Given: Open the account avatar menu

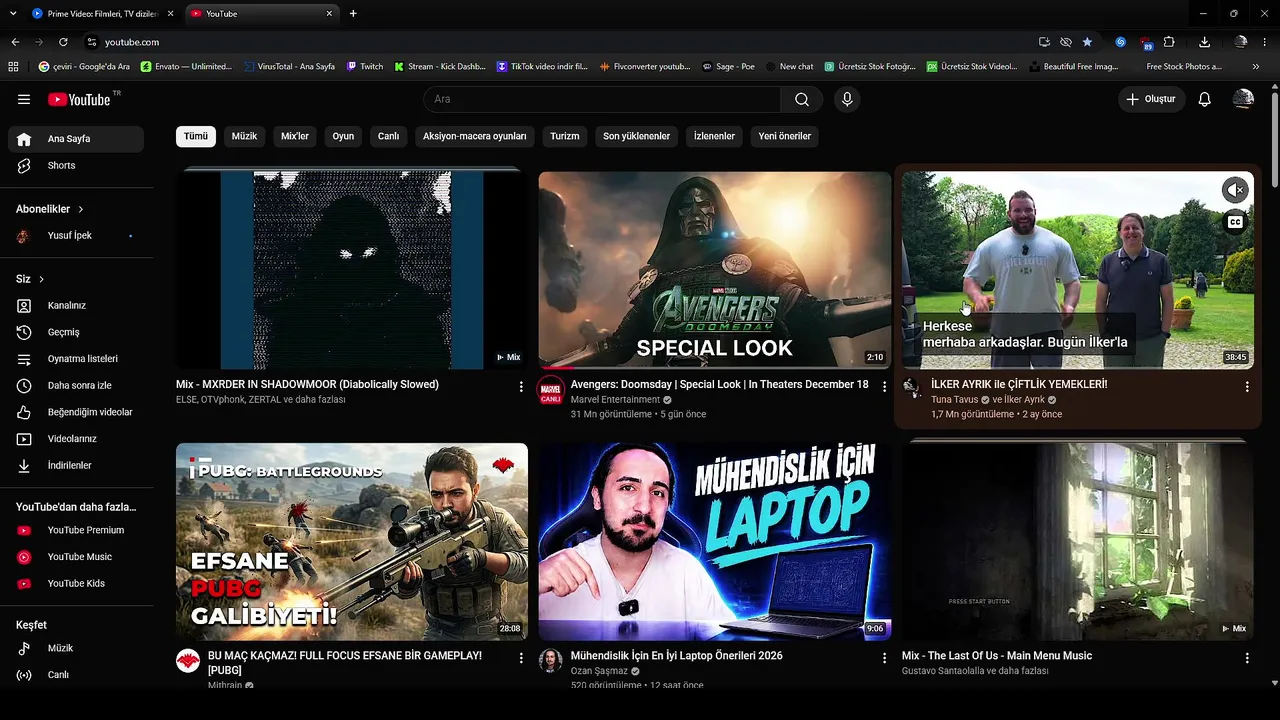Looking at the screenshot, I should (1243, 99).
